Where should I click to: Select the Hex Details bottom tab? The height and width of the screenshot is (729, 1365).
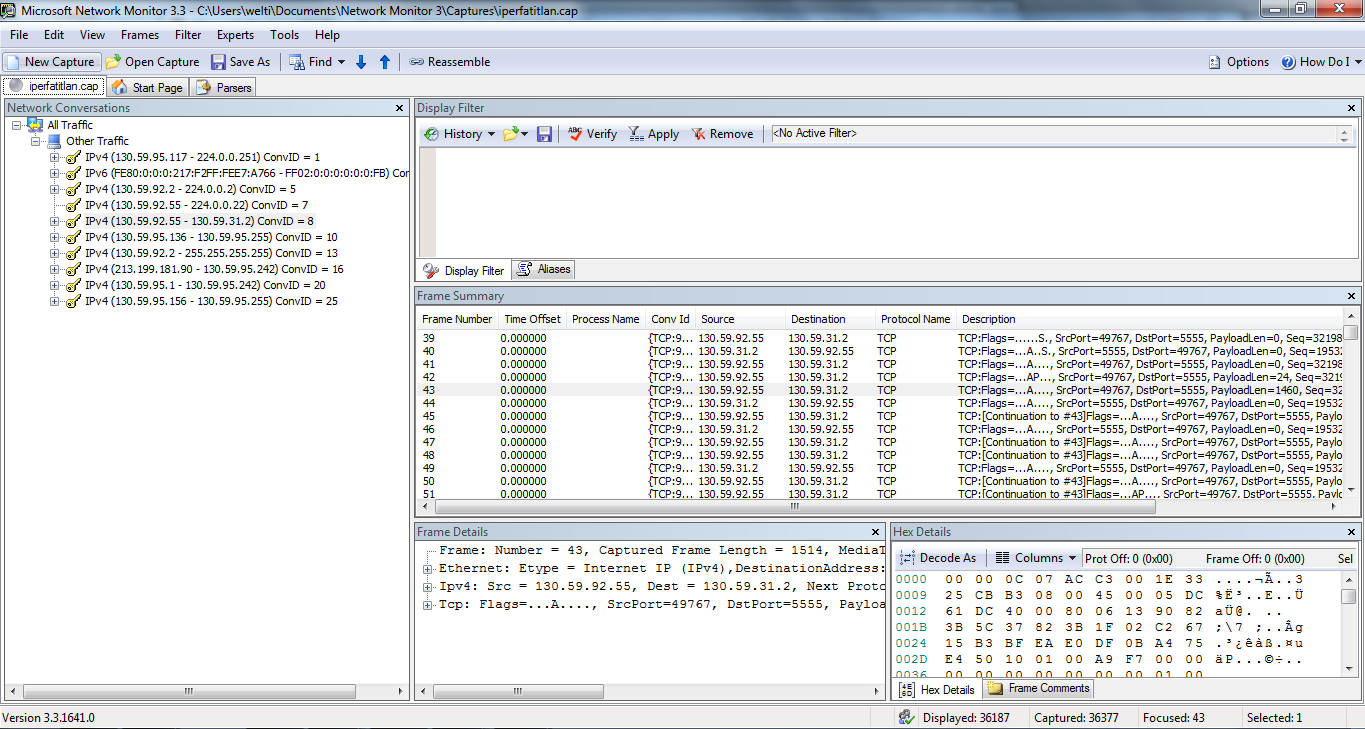(937, 689)
